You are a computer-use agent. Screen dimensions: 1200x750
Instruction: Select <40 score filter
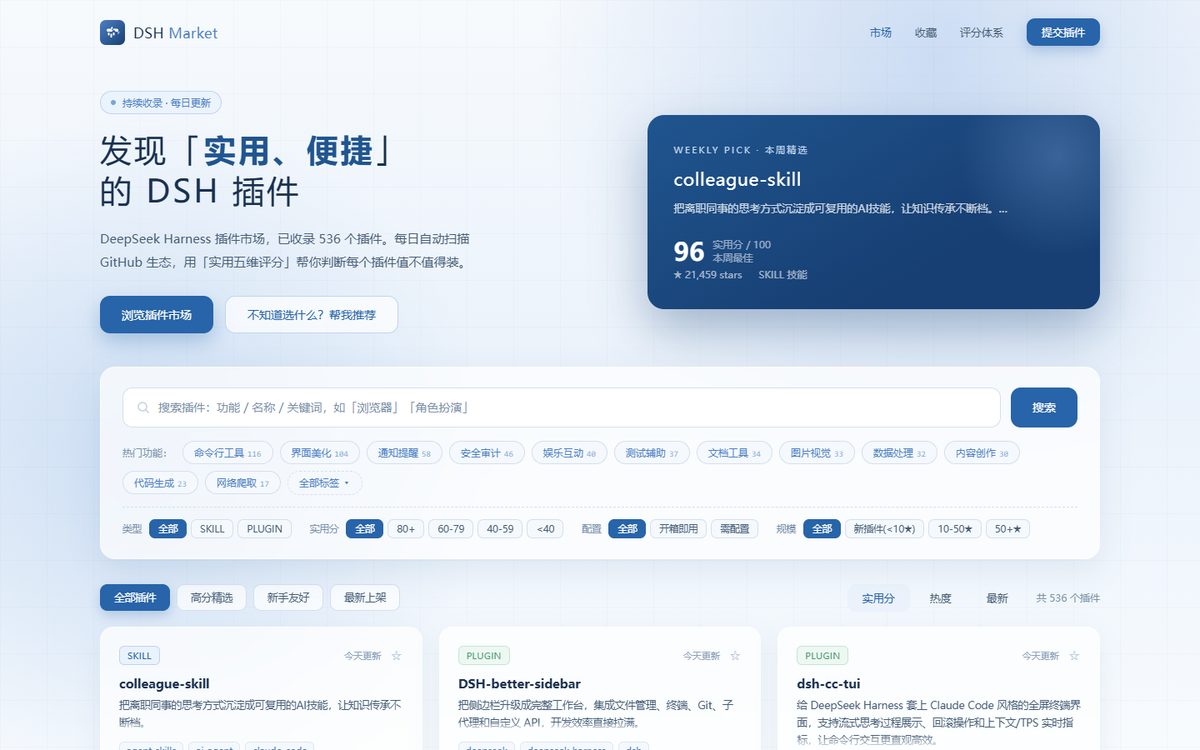pos(545,529)
